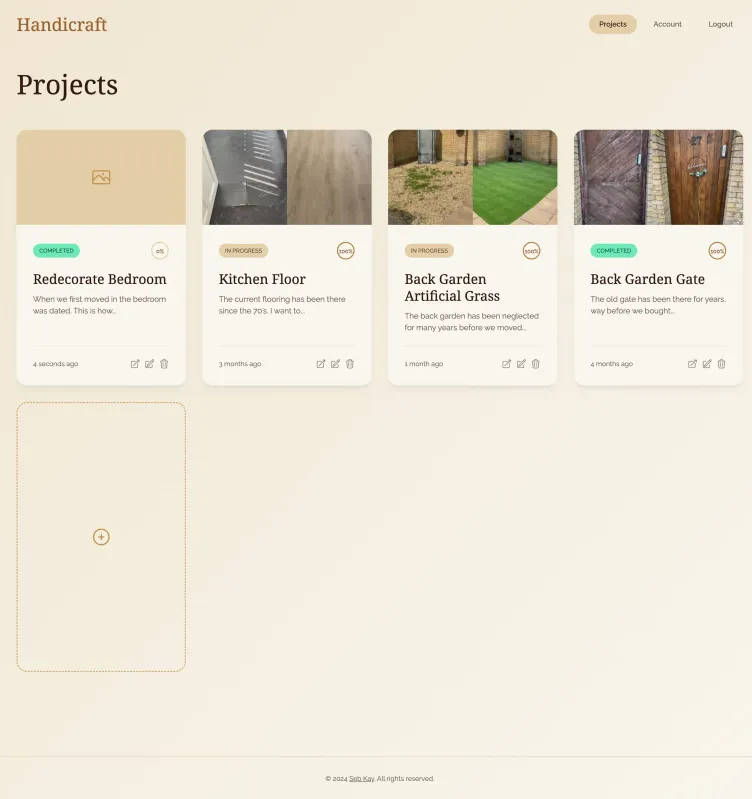Screen dimensions: 752x799
Task: Go to the Account page
Action: click(x=667, y=24)
